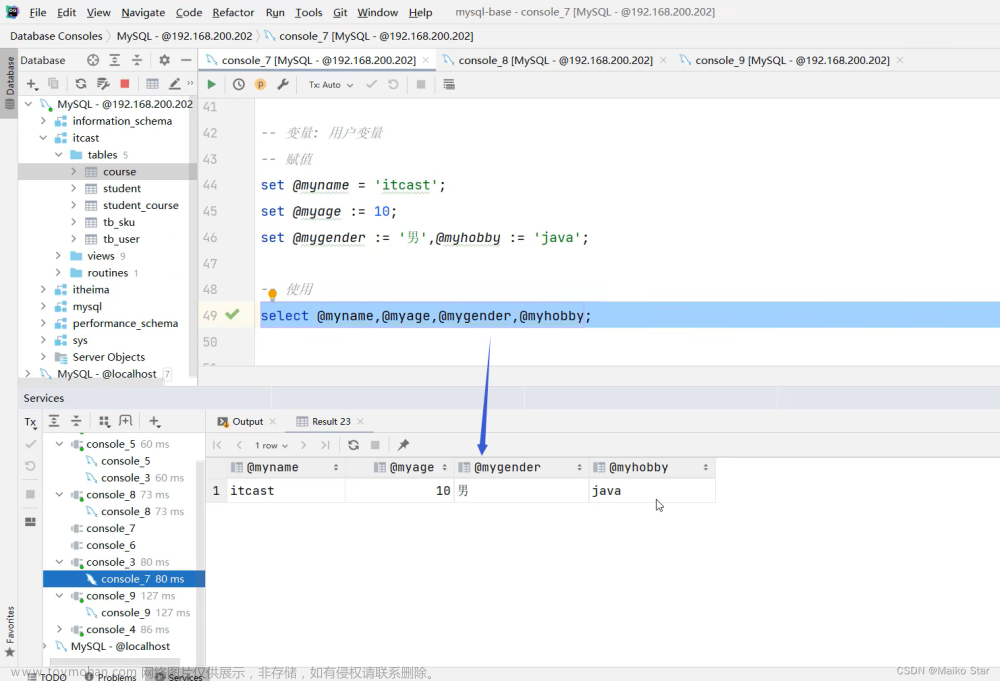Viewport: 1000px width, 681px height.
Task: Select console_7 80 ms service entry
Action: tap(124, 579)
